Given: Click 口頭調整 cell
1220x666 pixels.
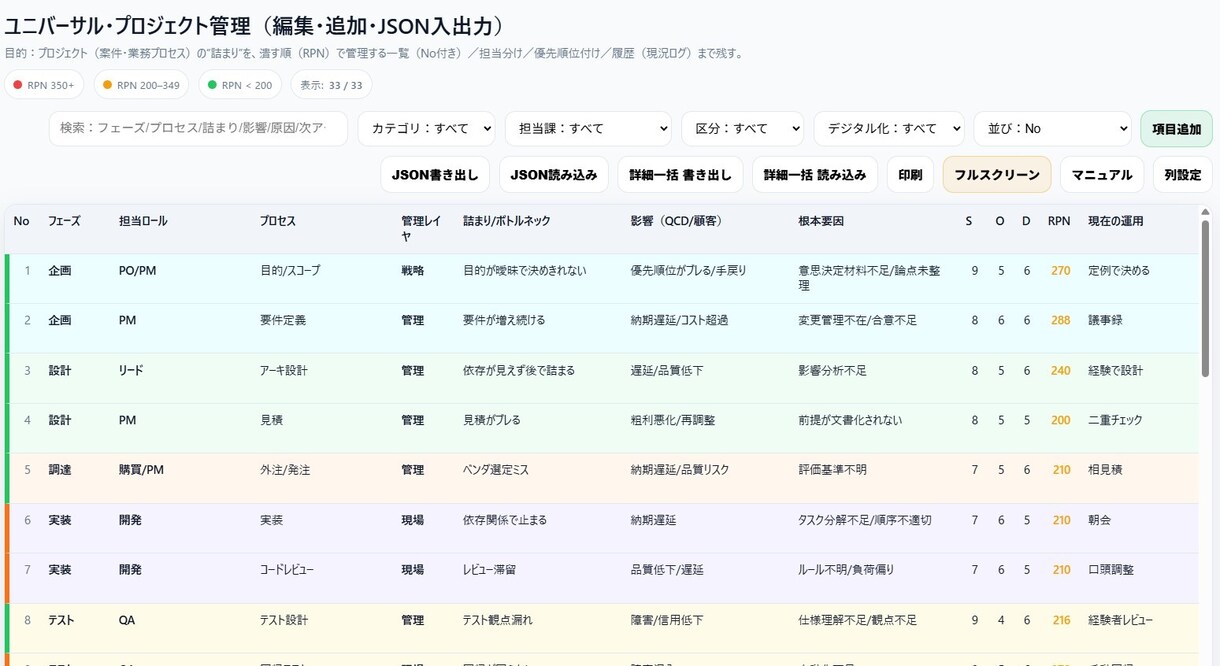Looking at the screenshot, I should coord(1111,570).
